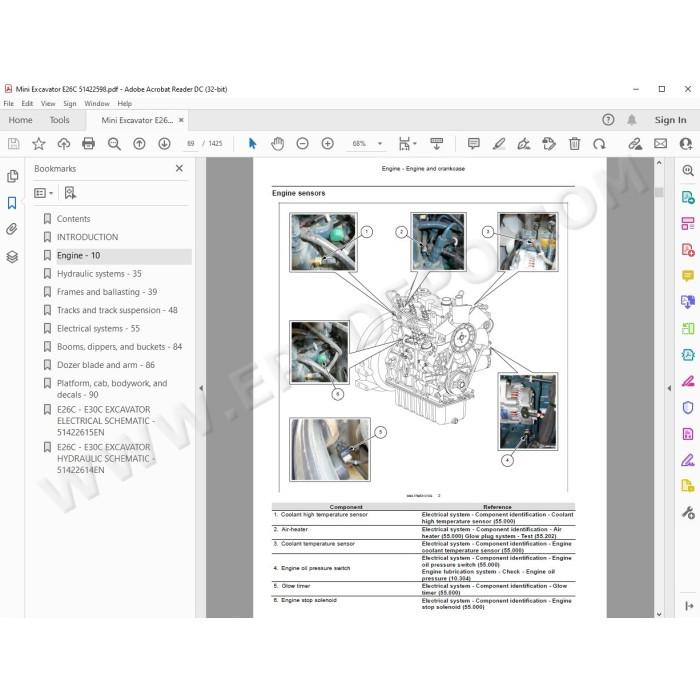This screenshot has width=700, height=700.
Task: Select the Engine - 10 bookmark
Action: 79,255
